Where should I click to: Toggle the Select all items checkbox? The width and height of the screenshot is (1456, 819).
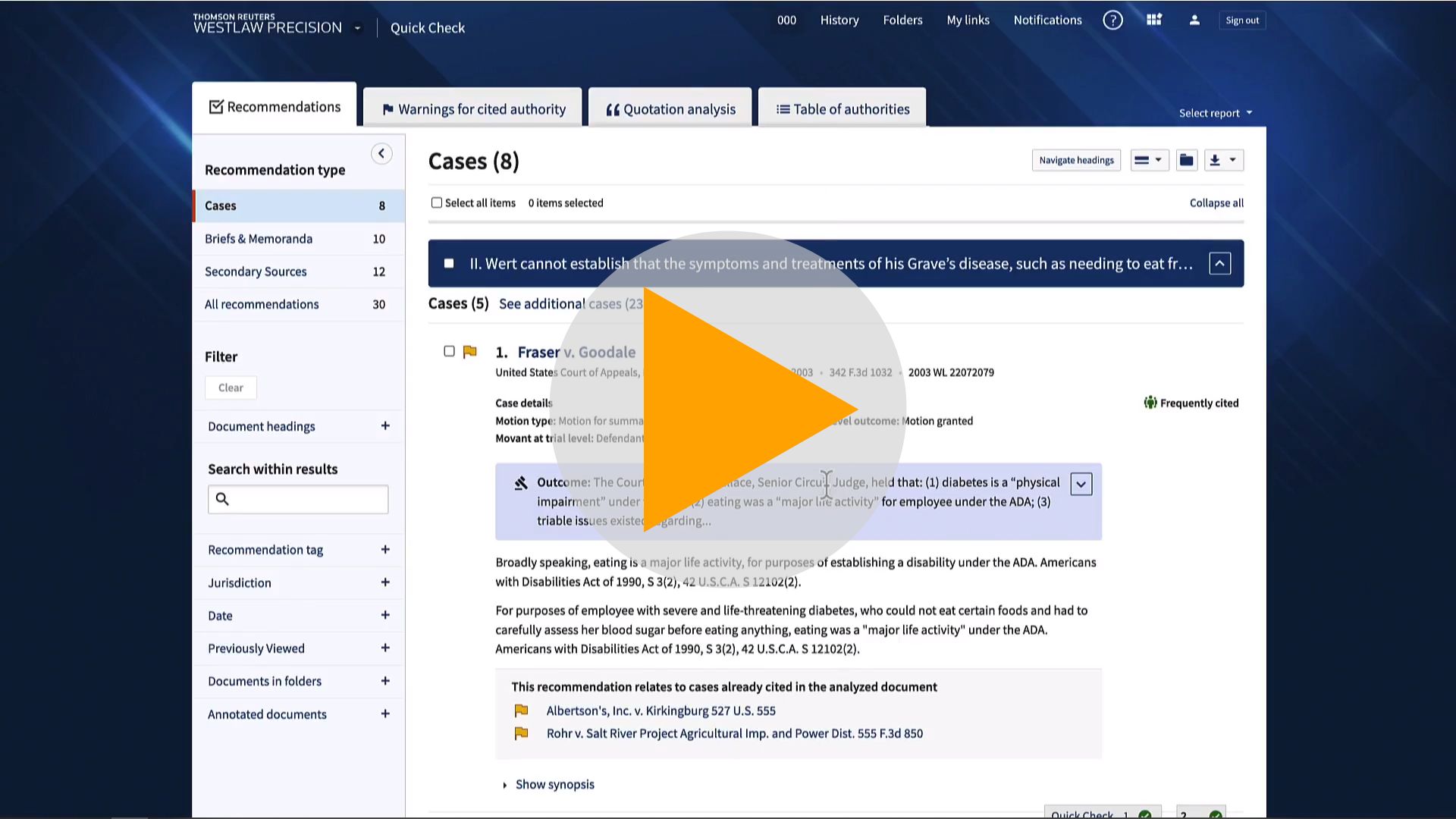coord(436,202)
